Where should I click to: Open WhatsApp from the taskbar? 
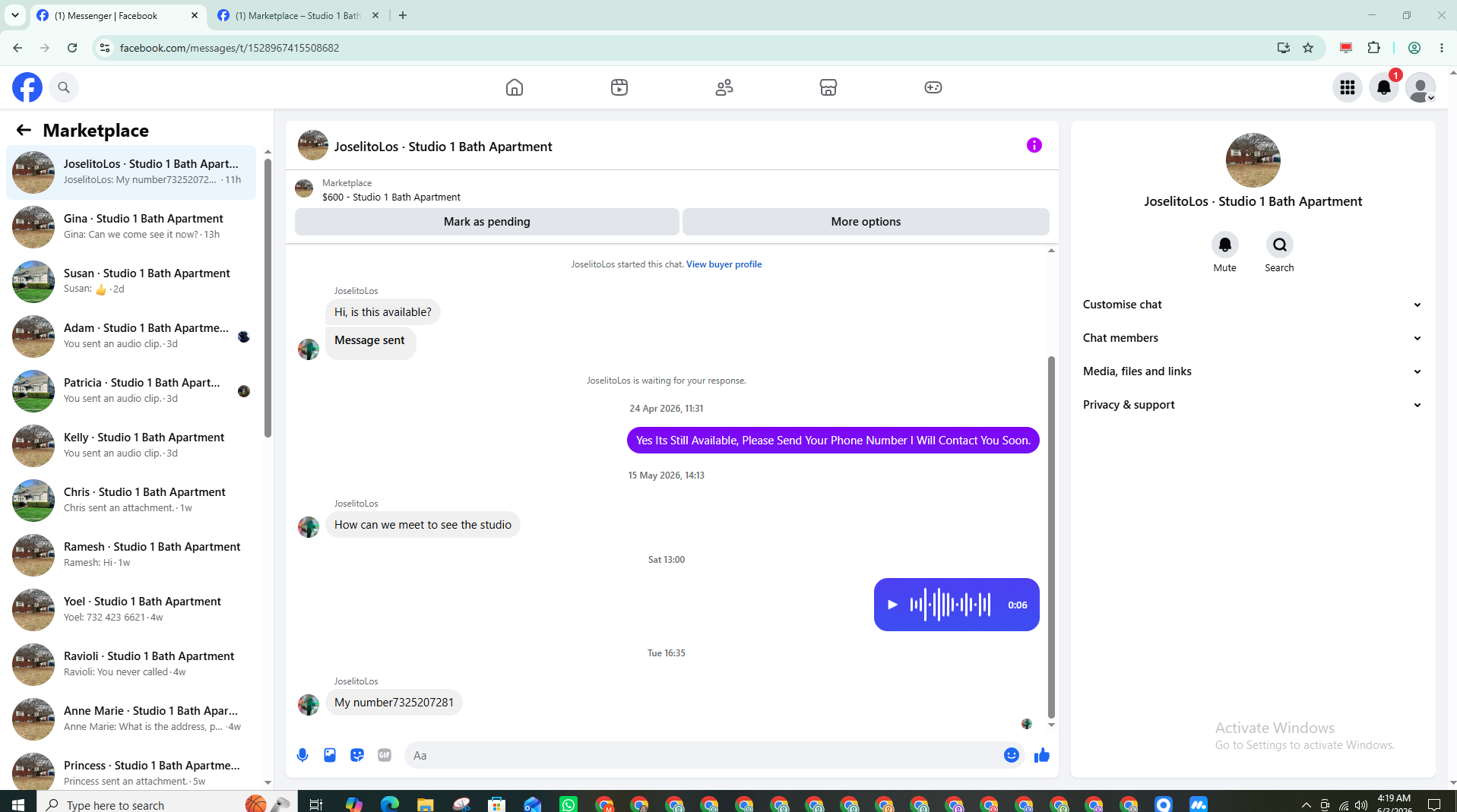(568, 804)
